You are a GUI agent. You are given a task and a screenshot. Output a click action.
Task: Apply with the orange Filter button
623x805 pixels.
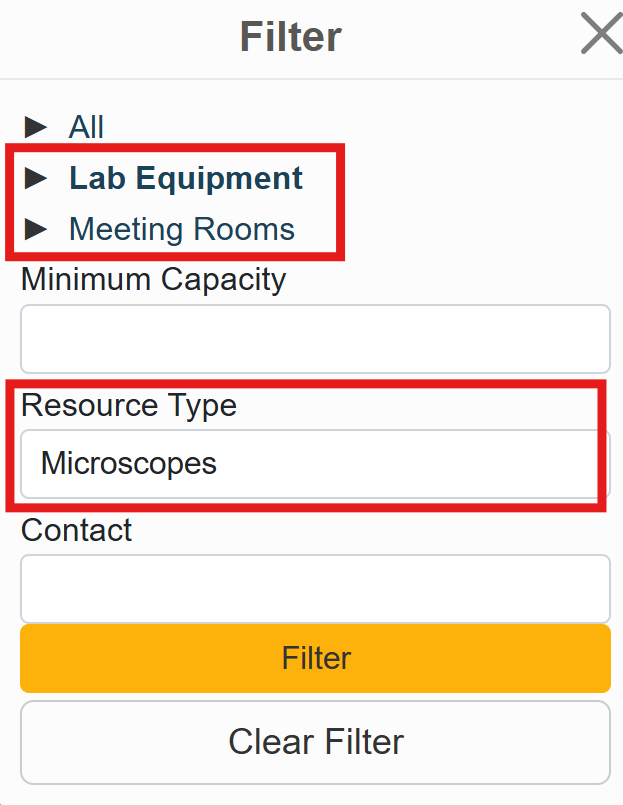click(x=315, y=658)
